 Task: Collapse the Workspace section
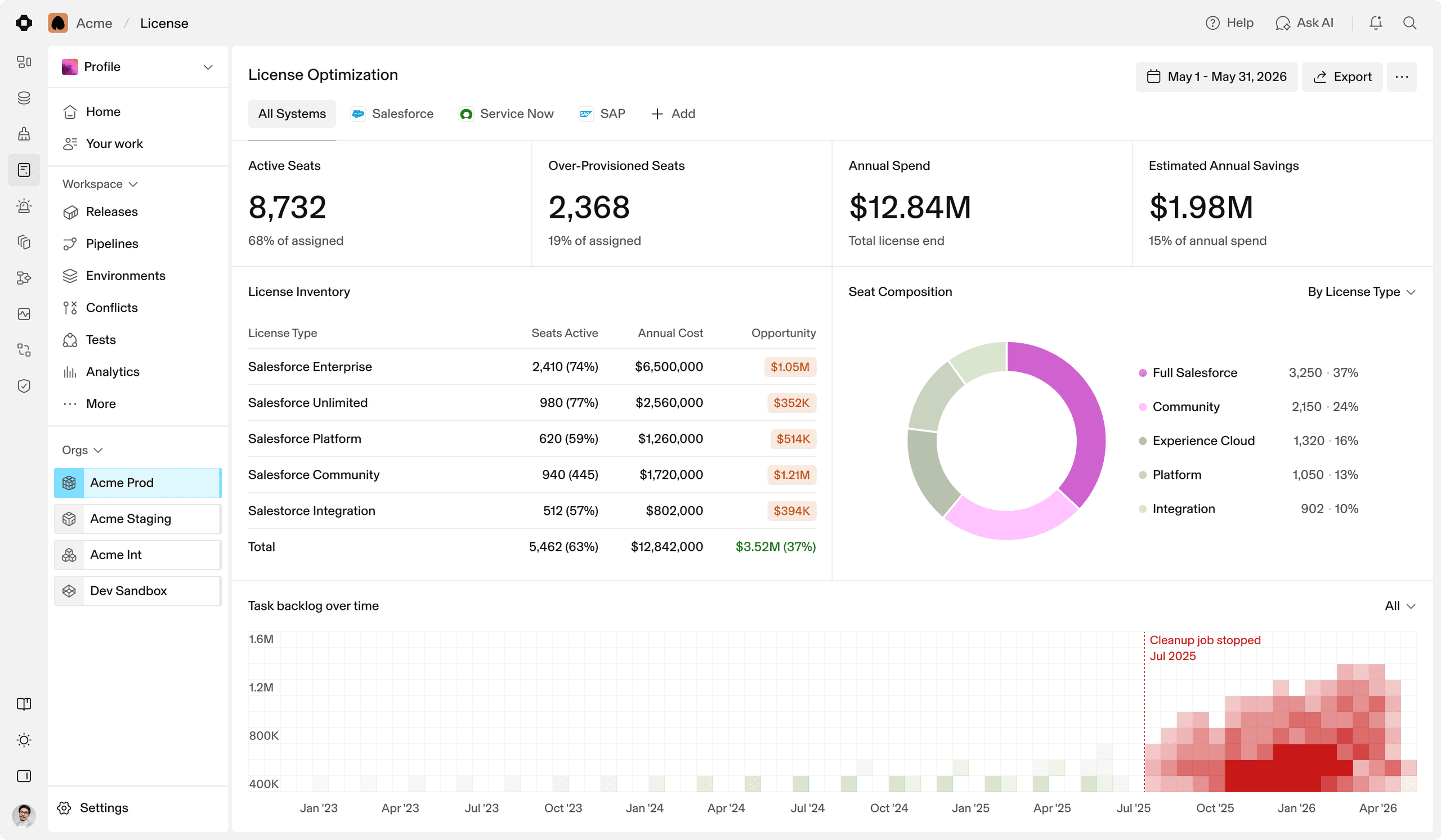pos(100,184)
